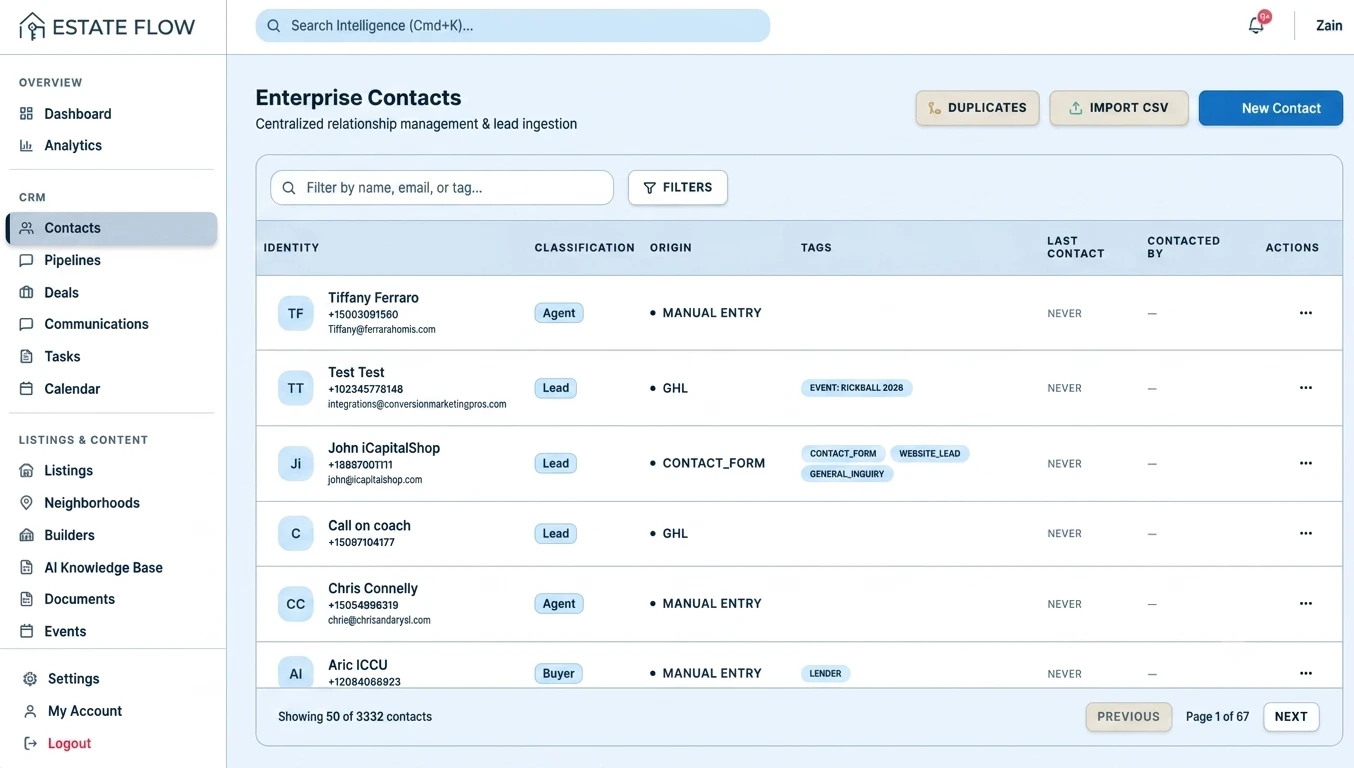Click the Settings gear icon
Image resolution: width=1354 pixels, height=768 pixels.
[30, 679]
